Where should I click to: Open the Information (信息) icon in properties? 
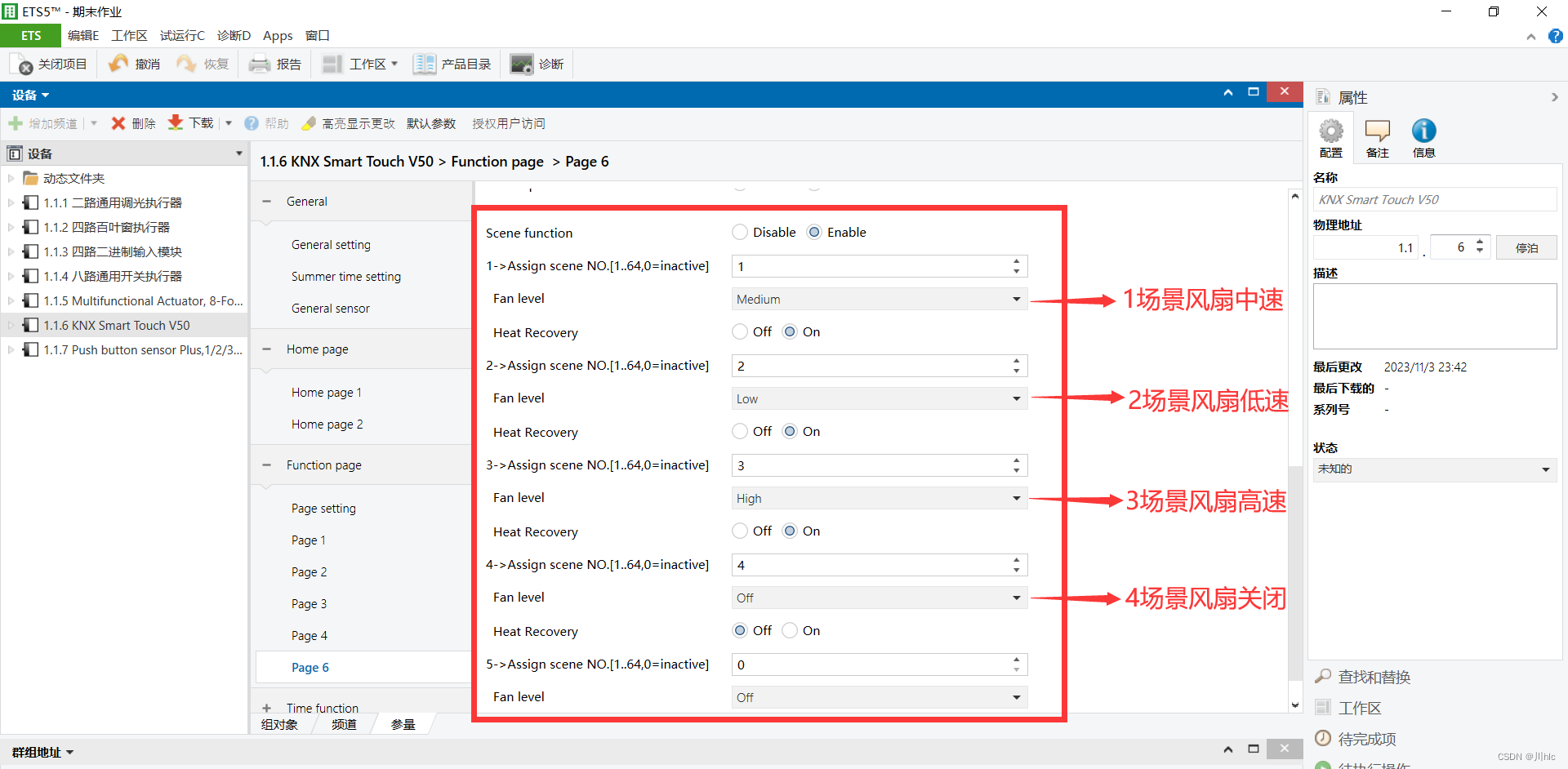click(1423, 132)
